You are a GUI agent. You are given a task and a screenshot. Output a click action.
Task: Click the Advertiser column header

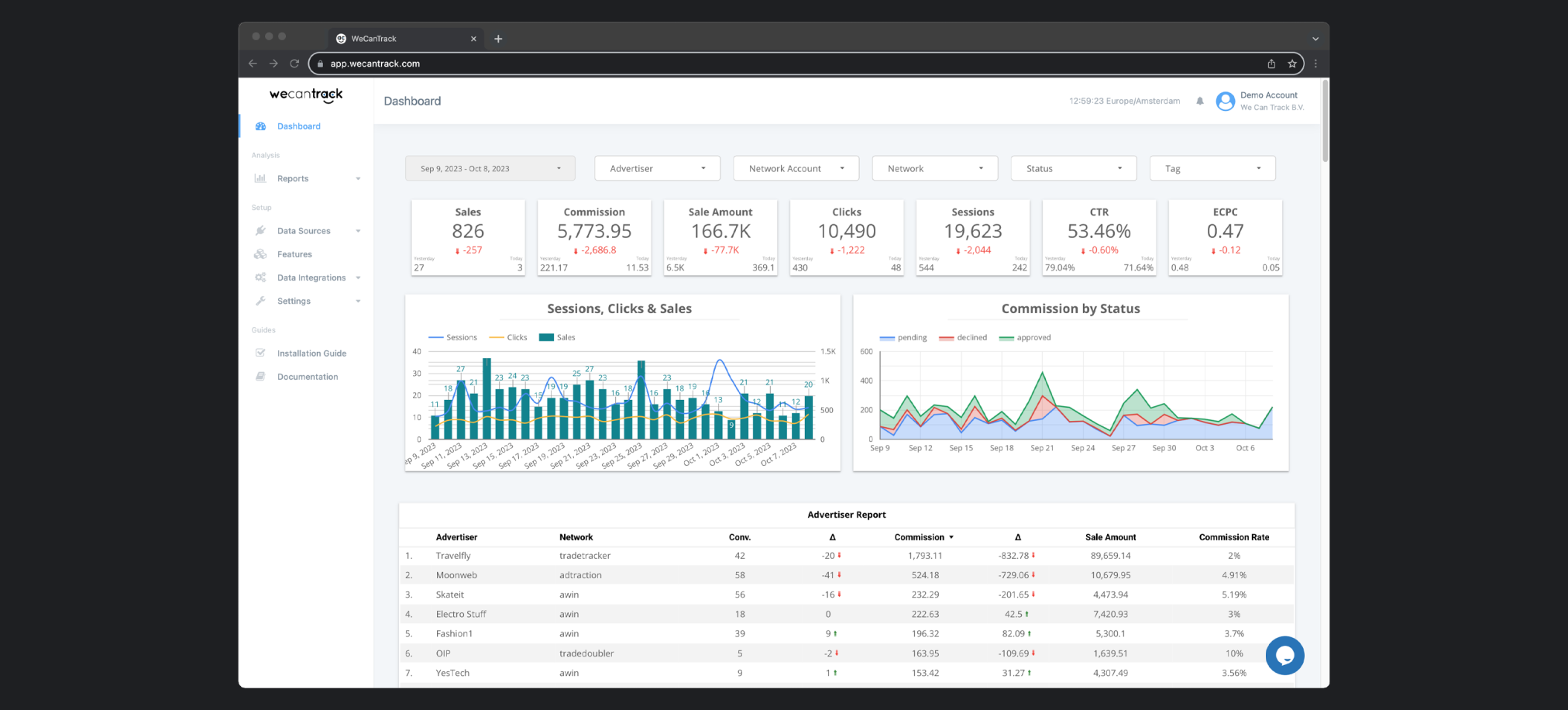[x=456, y=537]
